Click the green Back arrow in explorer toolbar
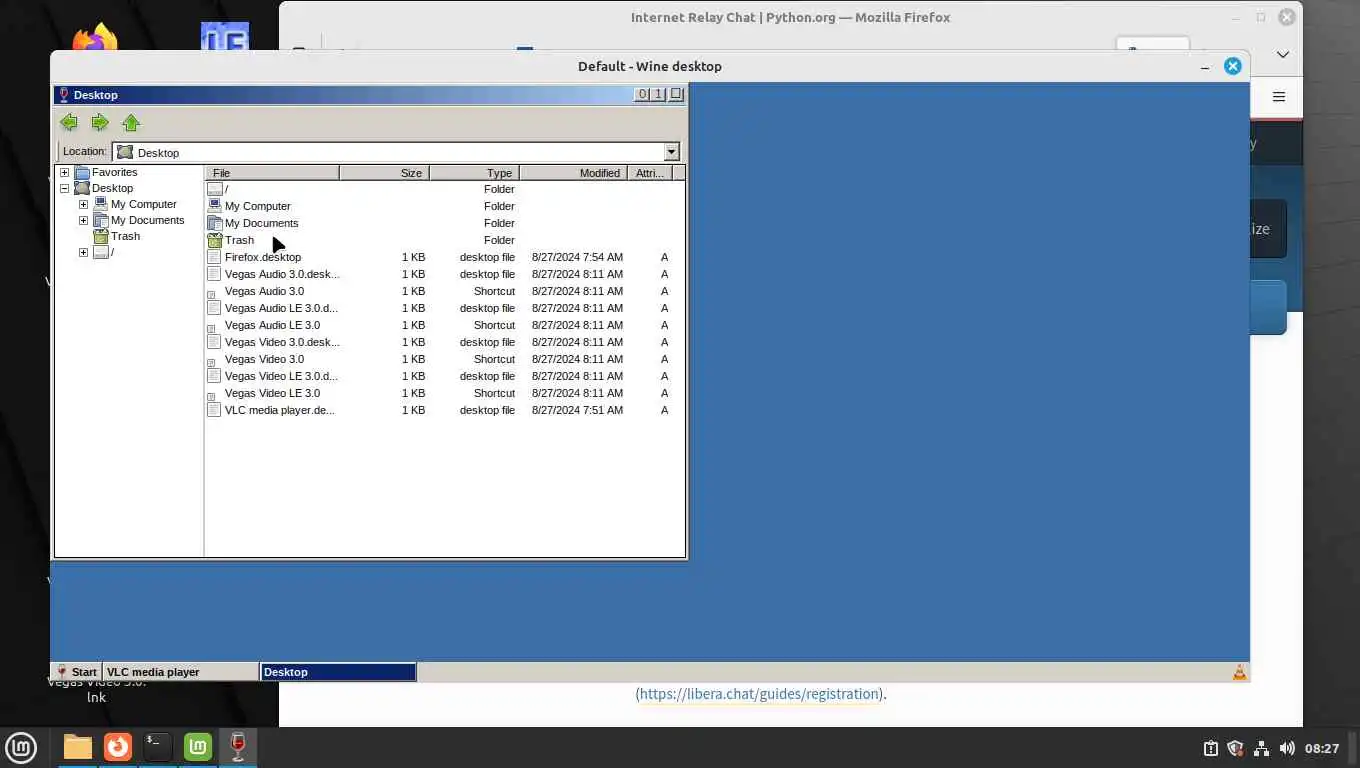The image size is (1360, 768). click(x=69, y=122)
